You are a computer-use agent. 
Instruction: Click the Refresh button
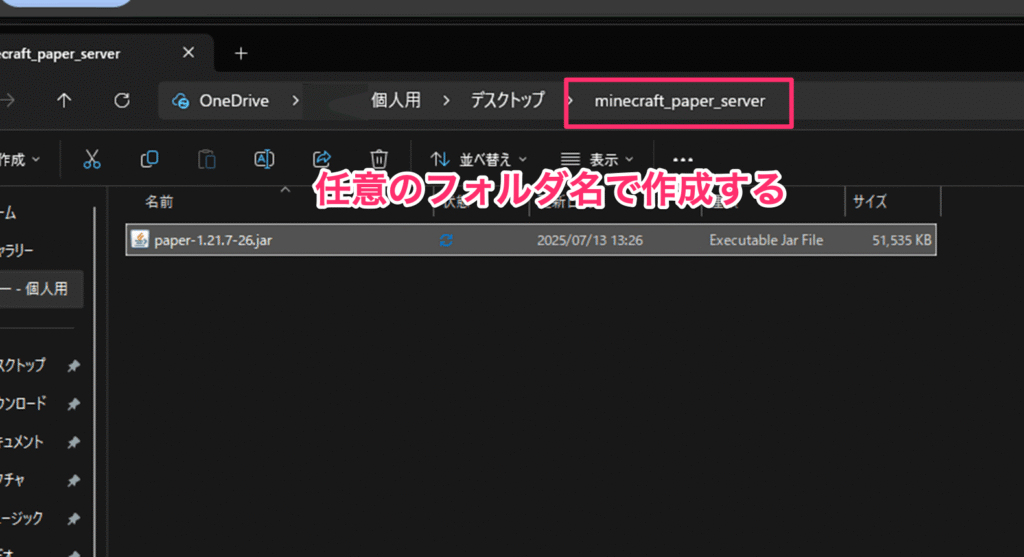pyautogui.click(x=121, y=101)
